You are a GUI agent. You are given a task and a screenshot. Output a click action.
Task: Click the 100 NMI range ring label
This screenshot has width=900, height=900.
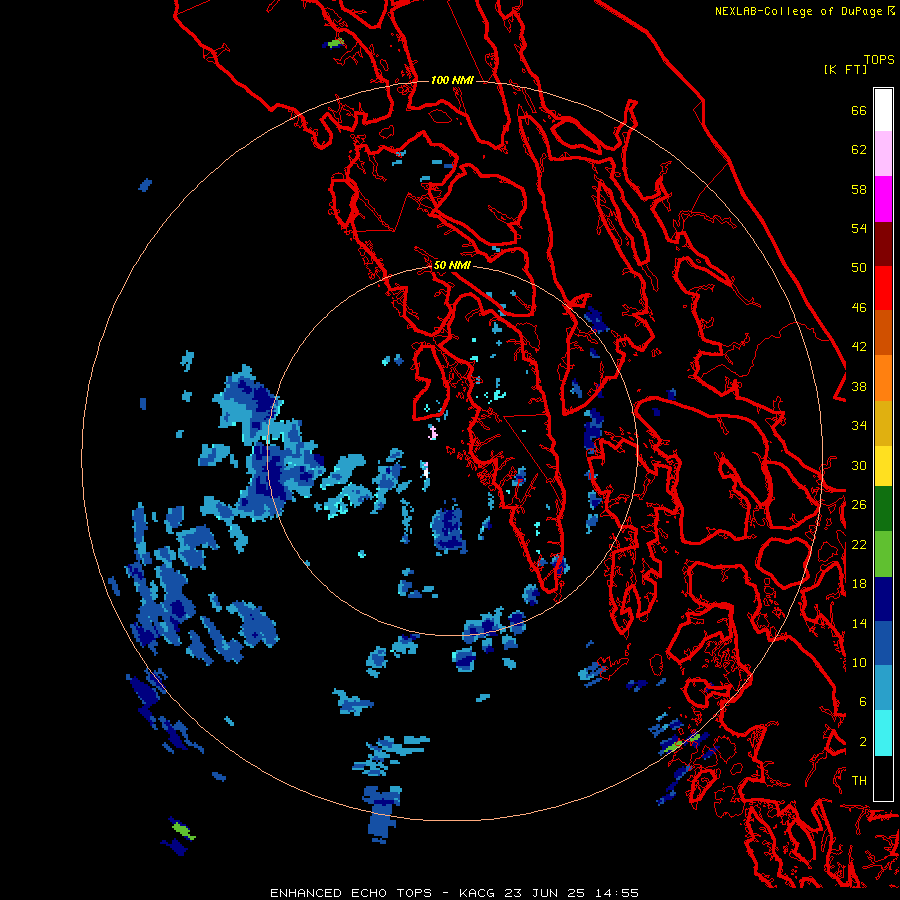452,80
